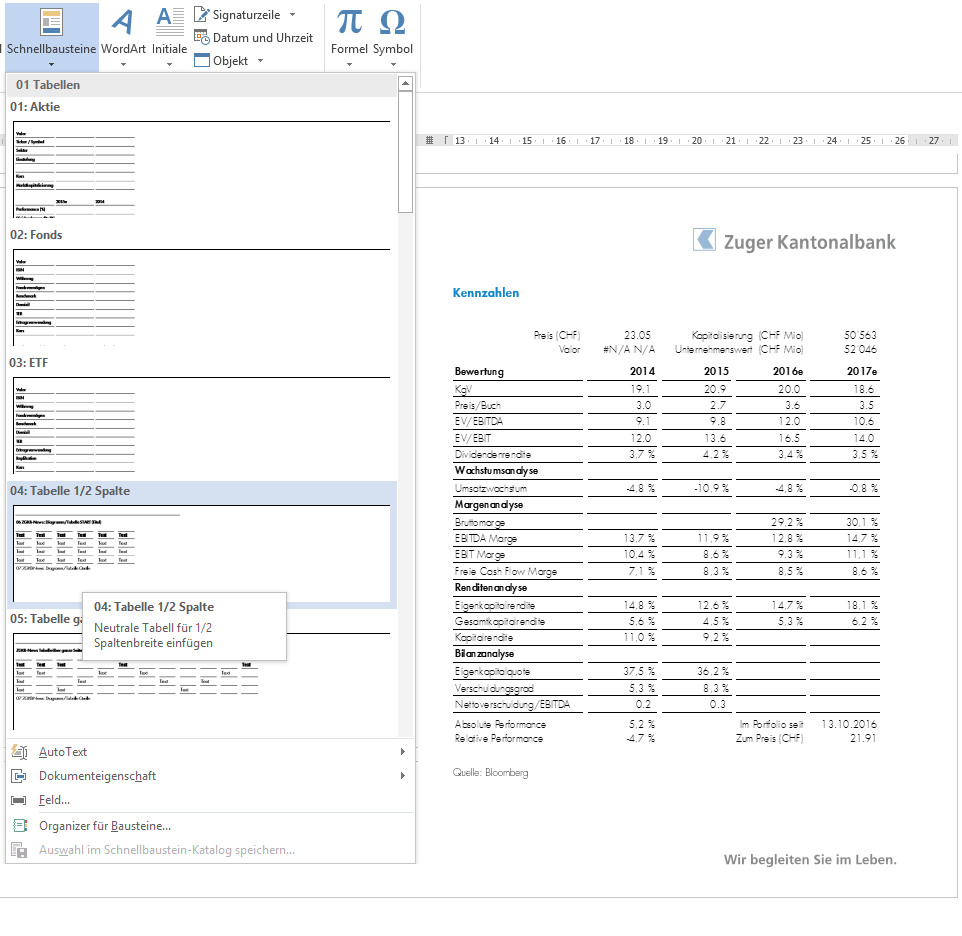Screen dimensions: 962x936
Task: Click the KgV row label
Action: click(x=463, y=389)
